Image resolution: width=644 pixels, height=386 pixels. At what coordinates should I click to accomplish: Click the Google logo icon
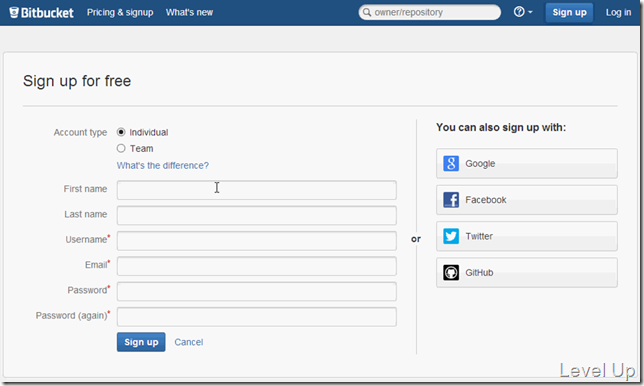[x=451, y=163]
